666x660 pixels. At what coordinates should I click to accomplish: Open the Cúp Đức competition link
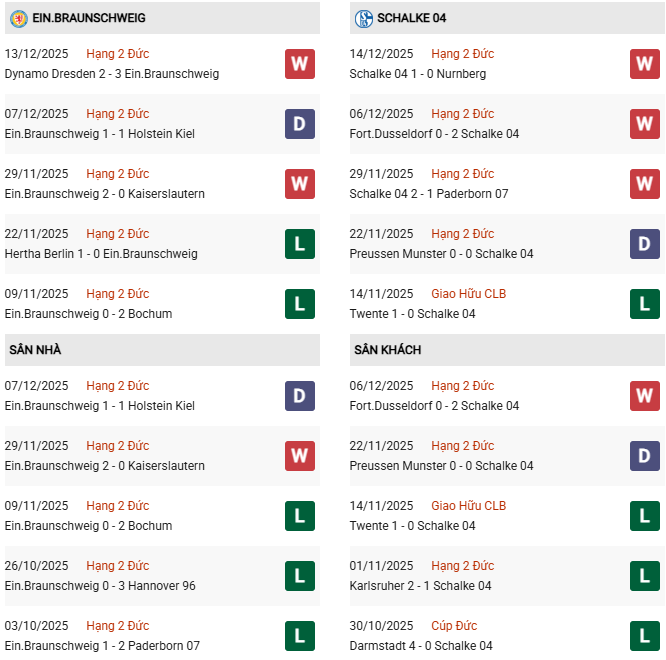(x=454, y=626)
